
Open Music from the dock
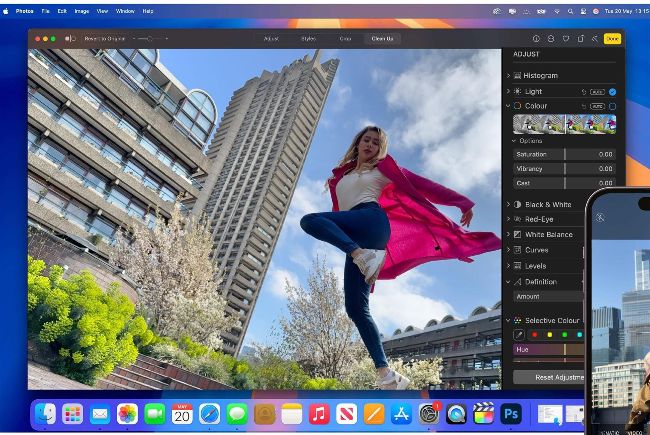[x=319, y=414]
